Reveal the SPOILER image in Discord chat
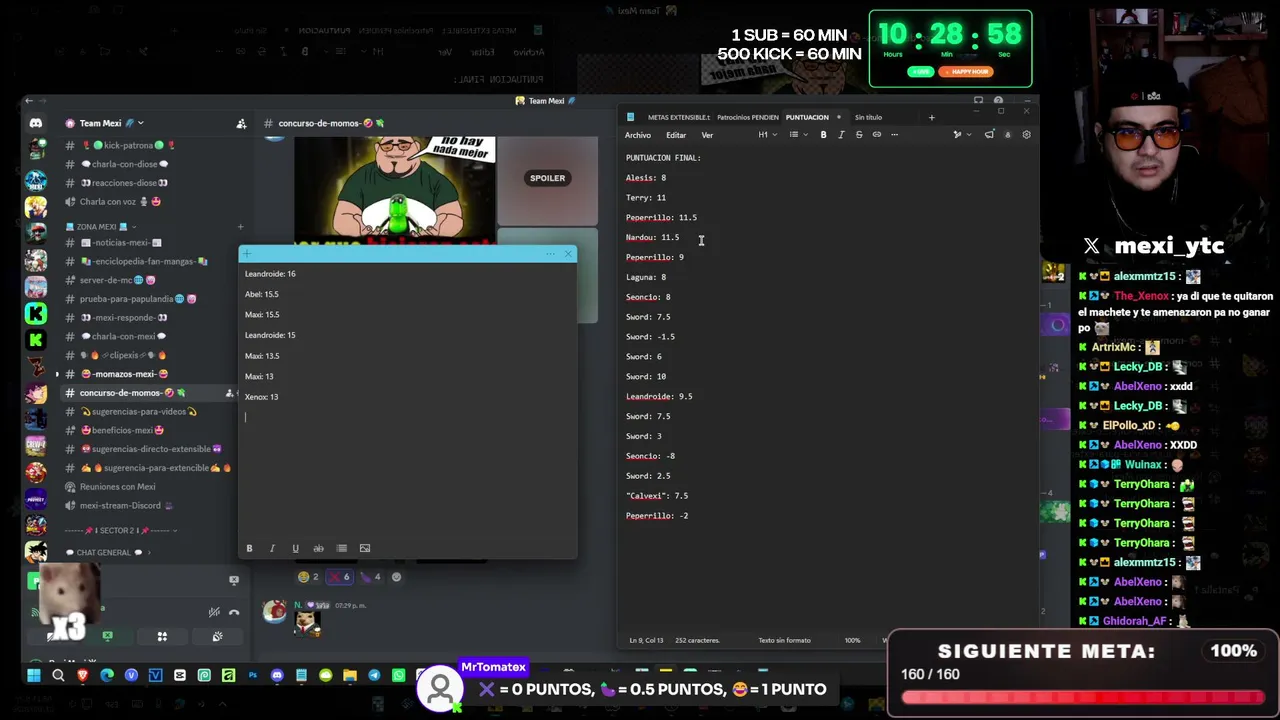The width and height of the screenshot is (1280, 720). pos(547,178)
